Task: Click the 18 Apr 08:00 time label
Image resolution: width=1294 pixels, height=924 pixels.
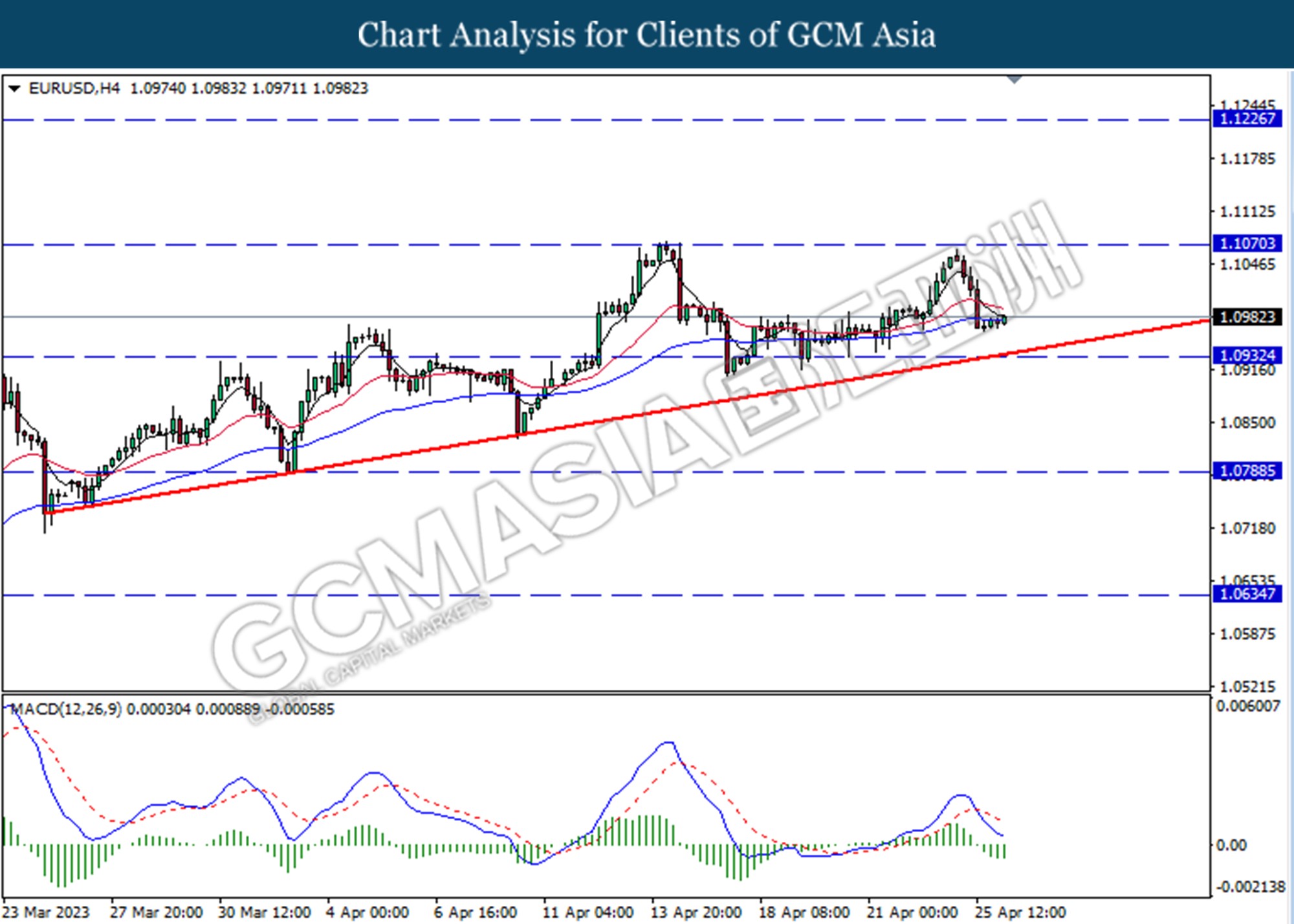Action: click(804, 912)
